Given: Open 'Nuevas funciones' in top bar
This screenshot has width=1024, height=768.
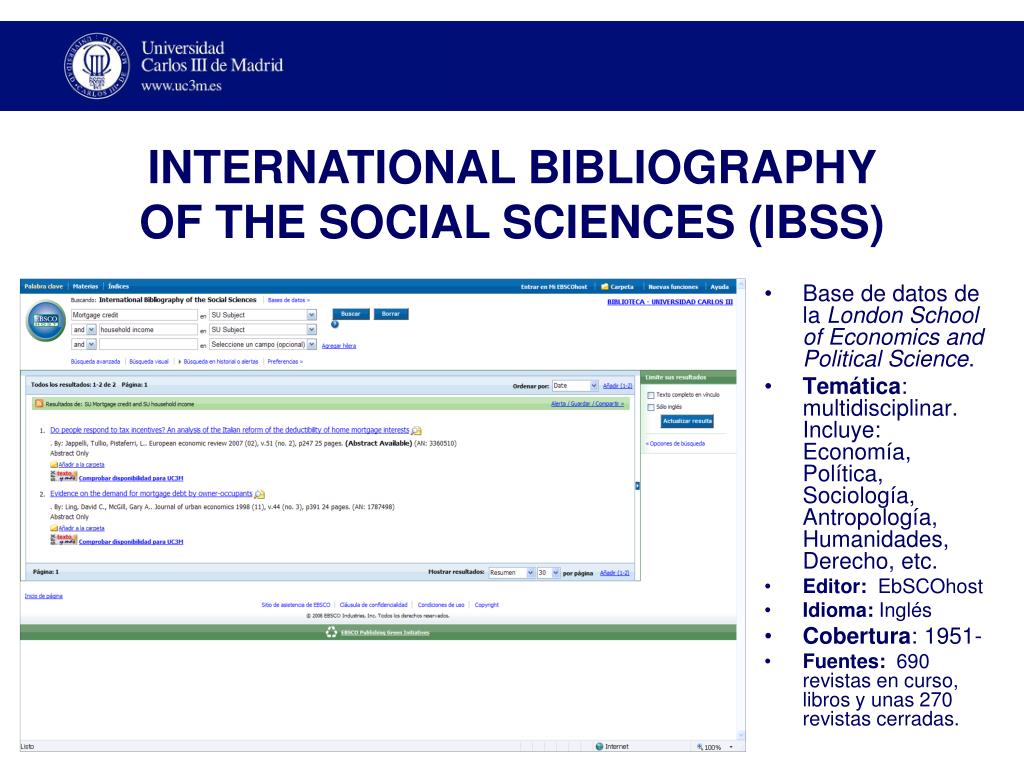Looking at the screenshot, I should click(673, 287).
